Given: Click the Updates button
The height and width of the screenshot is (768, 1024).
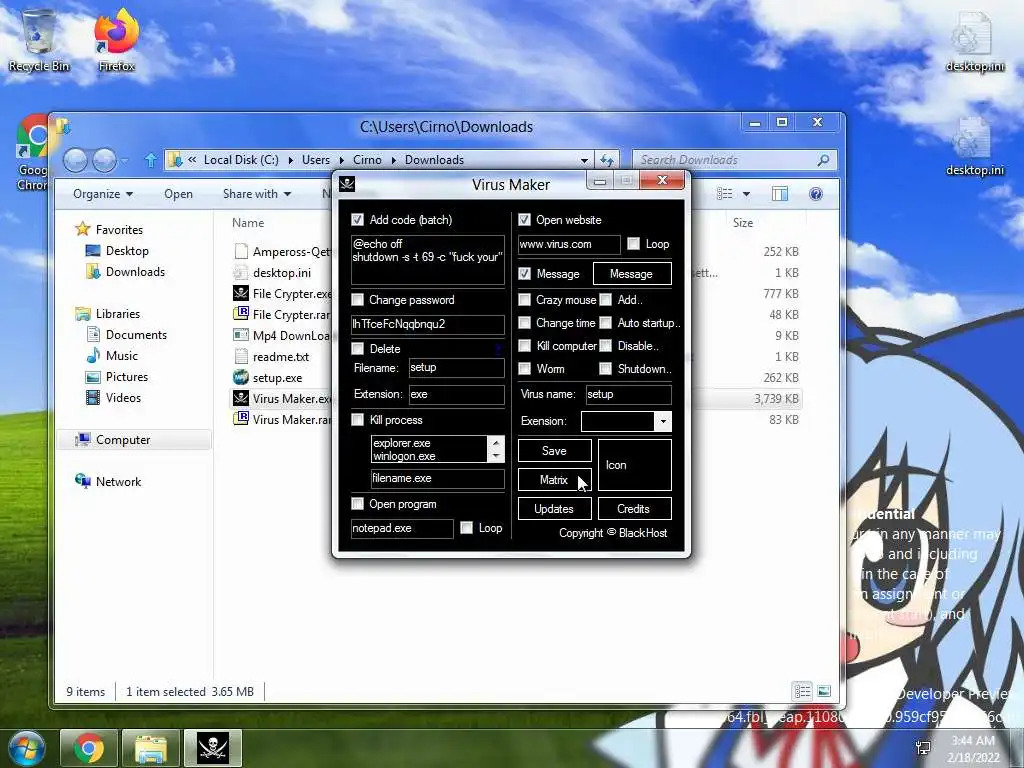Looking at the screenshot, I should tap(554, 509).
